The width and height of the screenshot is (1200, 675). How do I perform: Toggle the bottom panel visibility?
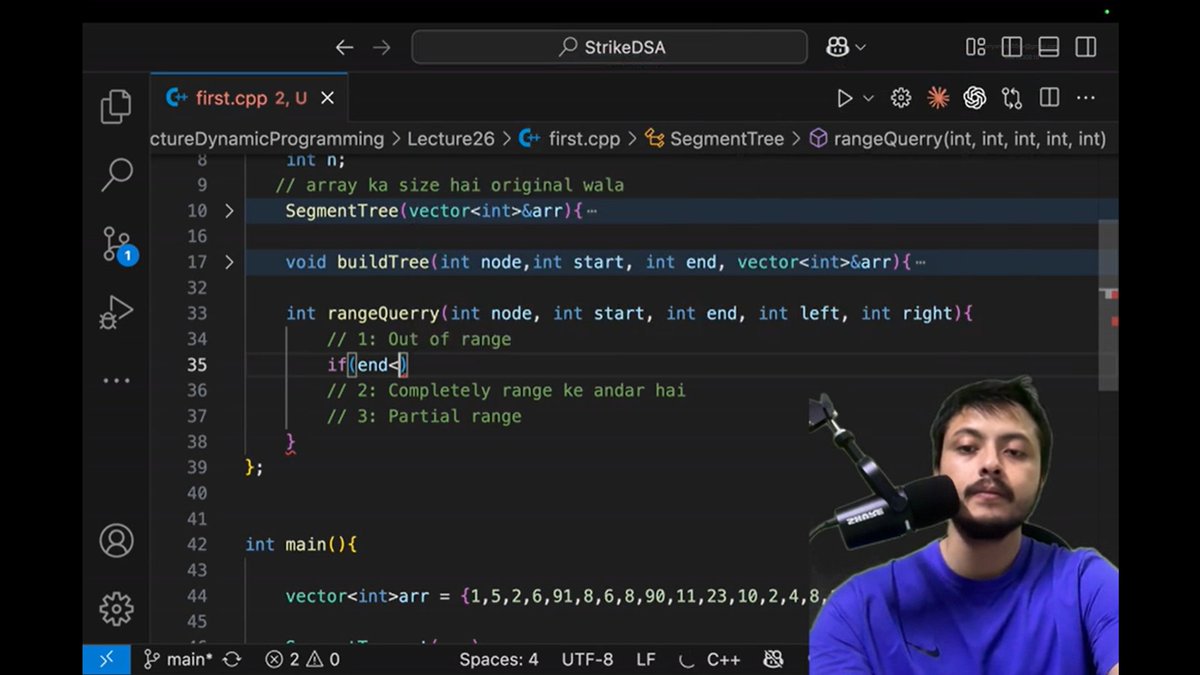(1048, 47)
